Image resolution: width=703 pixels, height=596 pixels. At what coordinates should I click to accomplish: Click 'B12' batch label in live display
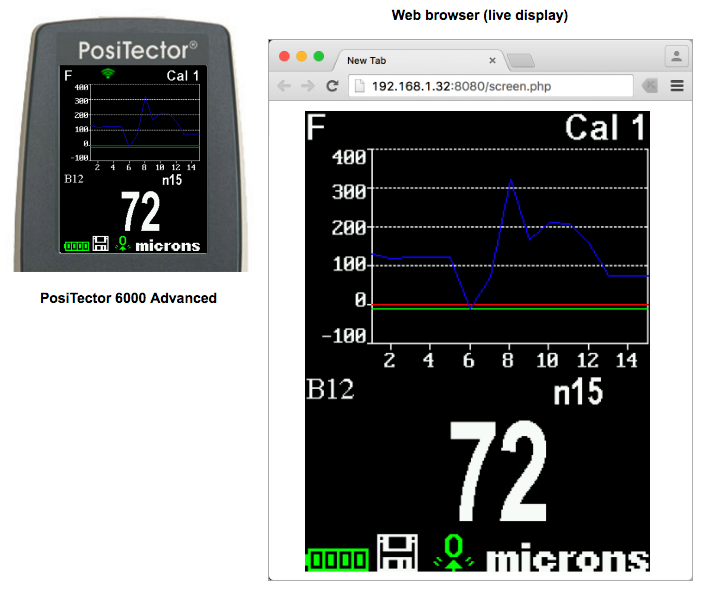tap(330, 389)
